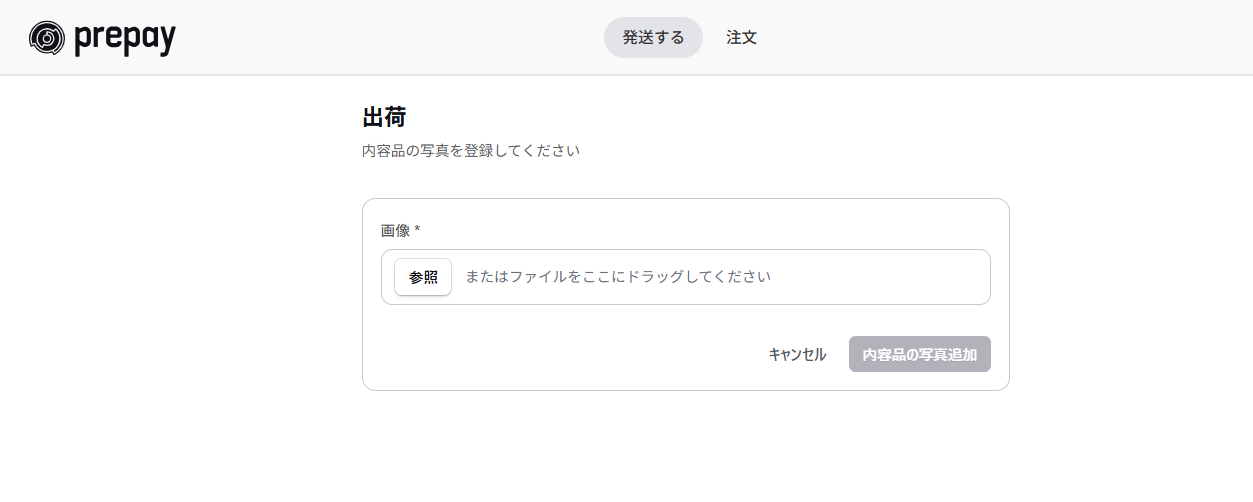Click the またはファイルをここにドラッグしてください placeholder text
This screenshot has width=1253, height=502.
point(618,277)
